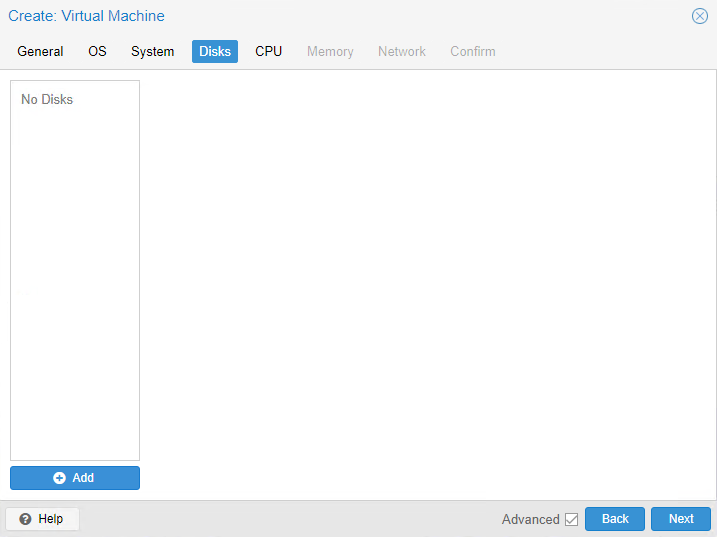Screen dimensions: 717x537
Task: Go to the System tab
Action: click(153, 51)
